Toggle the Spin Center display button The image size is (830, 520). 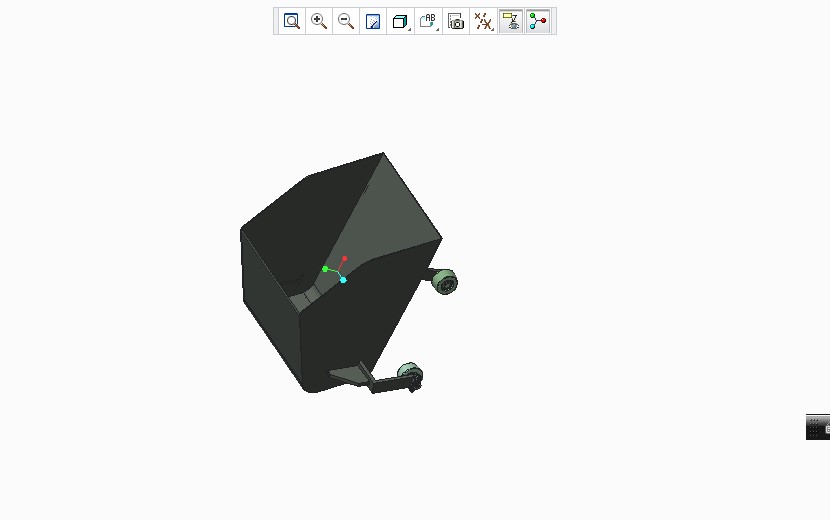(538, 21)
